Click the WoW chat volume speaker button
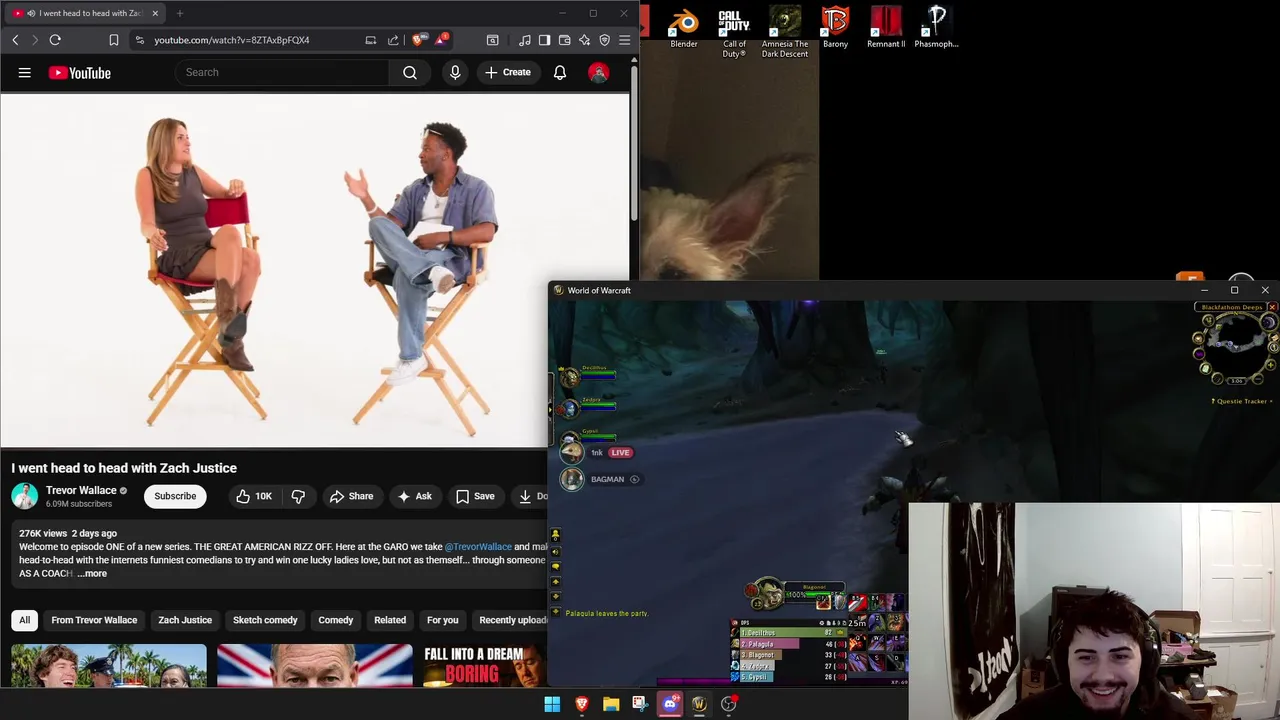Screen dimensions: 1280x720 tap(556, 551)
